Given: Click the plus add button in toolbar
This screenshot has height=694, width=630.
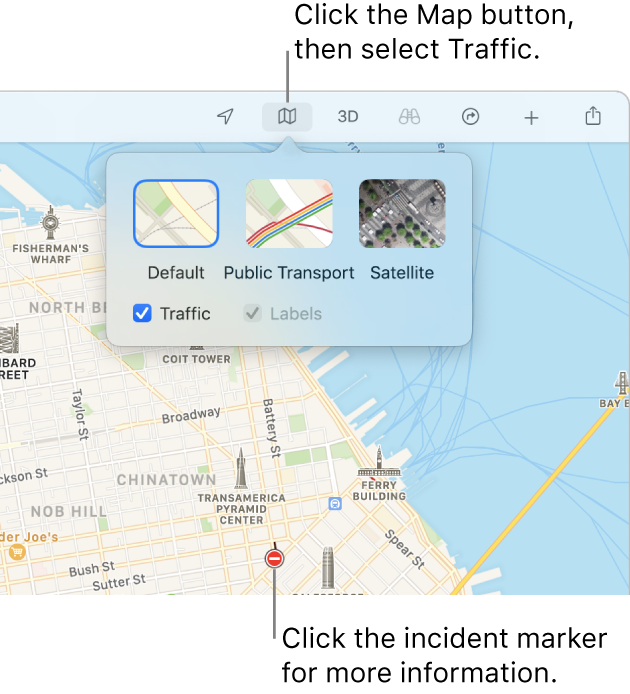Looking at the screenshot, I should pos(531,118).
